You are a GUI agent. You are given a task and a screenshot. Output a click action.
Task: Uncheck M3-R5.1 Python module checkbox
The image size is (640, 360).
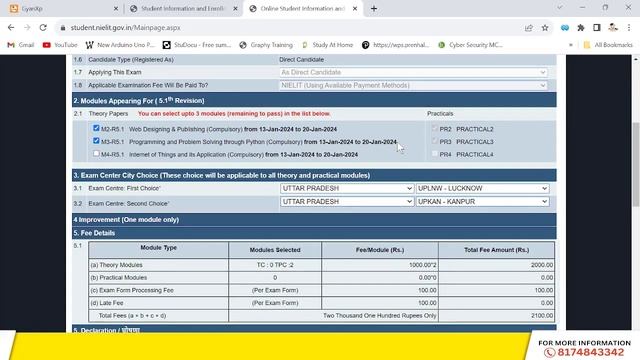tap(96, 141)
